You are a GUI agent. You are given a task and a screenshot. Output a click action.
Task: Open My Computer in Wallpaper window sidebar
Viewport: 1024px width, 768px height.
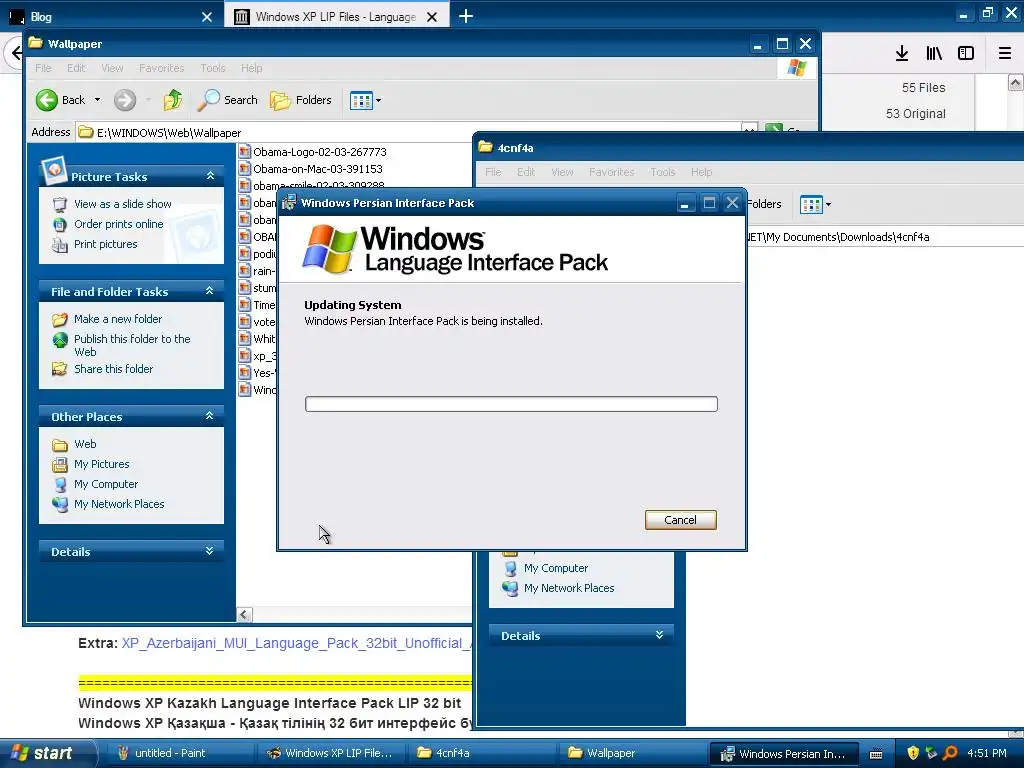click(x=106, y=484)
